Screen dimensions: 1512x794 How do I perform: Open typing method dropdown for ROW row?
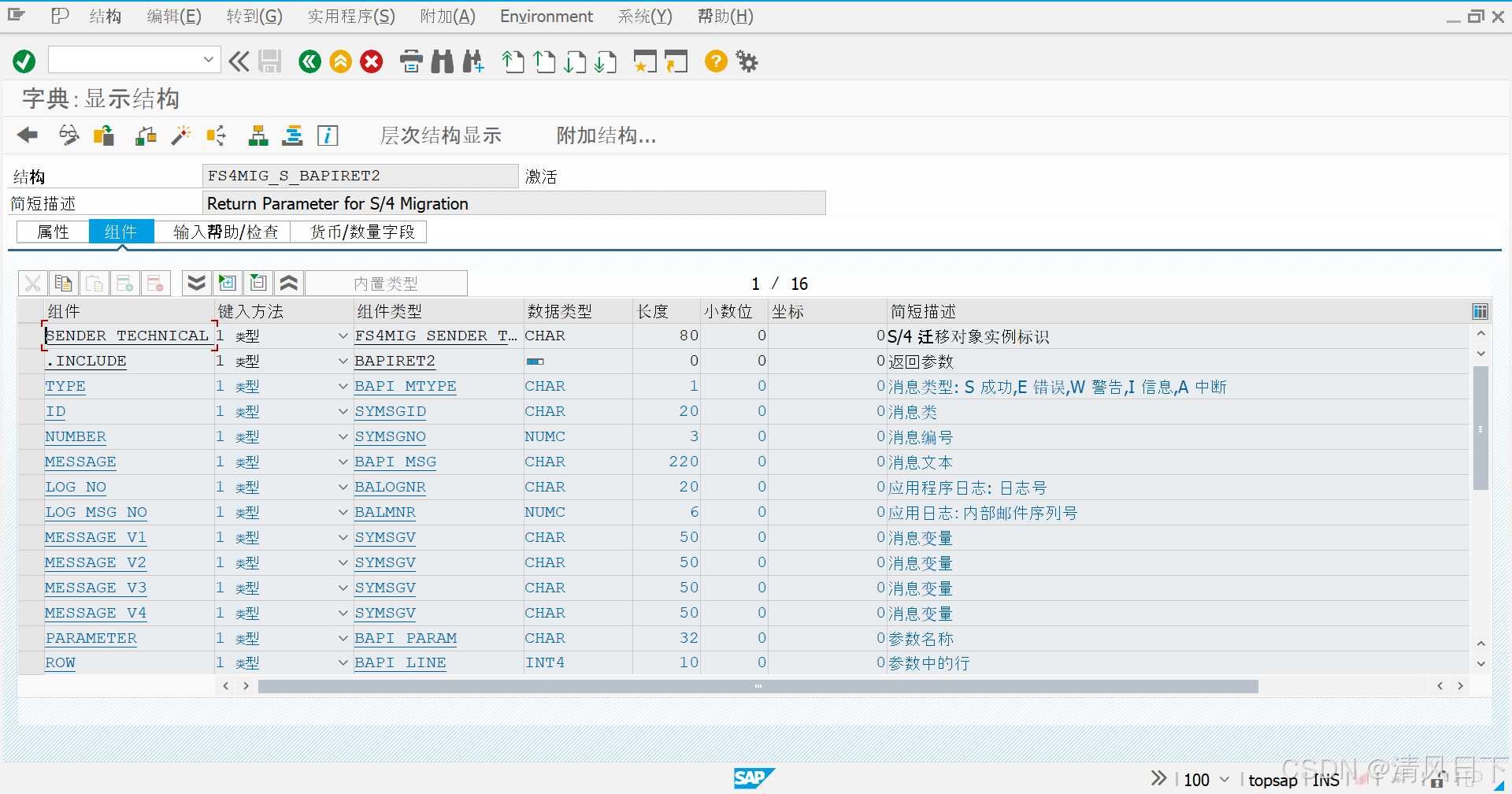pyautogui.click(x=343, y=663)
